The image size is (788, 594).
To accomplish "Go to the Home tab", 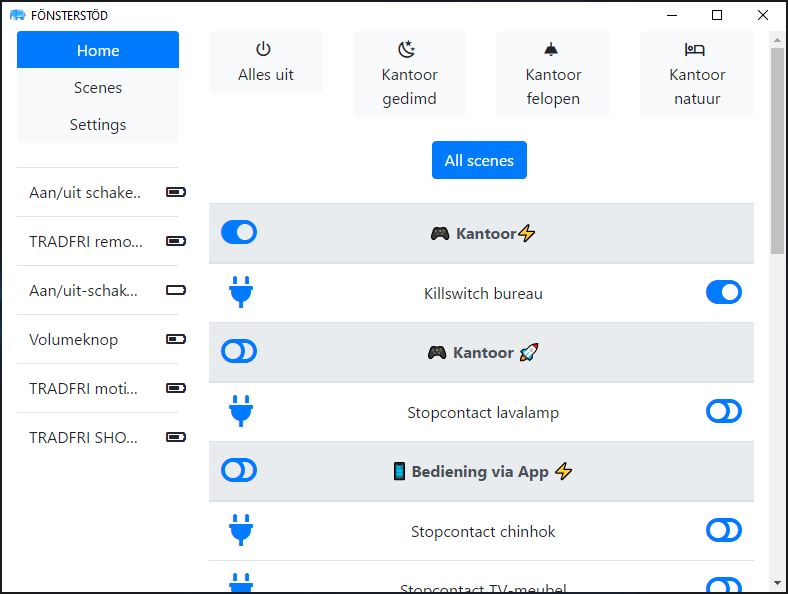I will point(98,50).
